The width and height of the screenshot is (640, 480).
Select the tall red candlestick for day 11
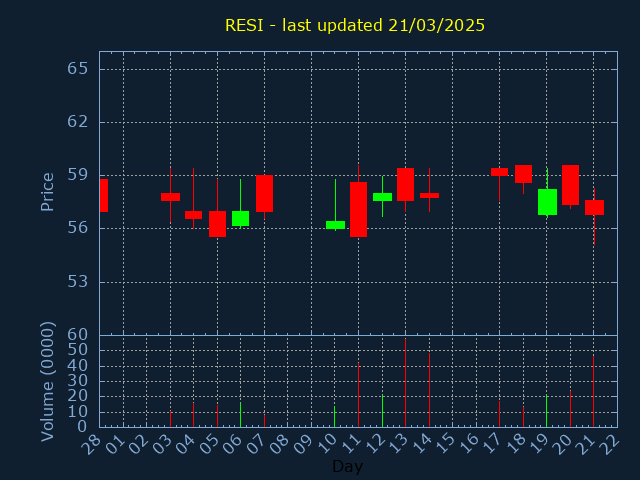pyautogui.click(x=358, y=209)
